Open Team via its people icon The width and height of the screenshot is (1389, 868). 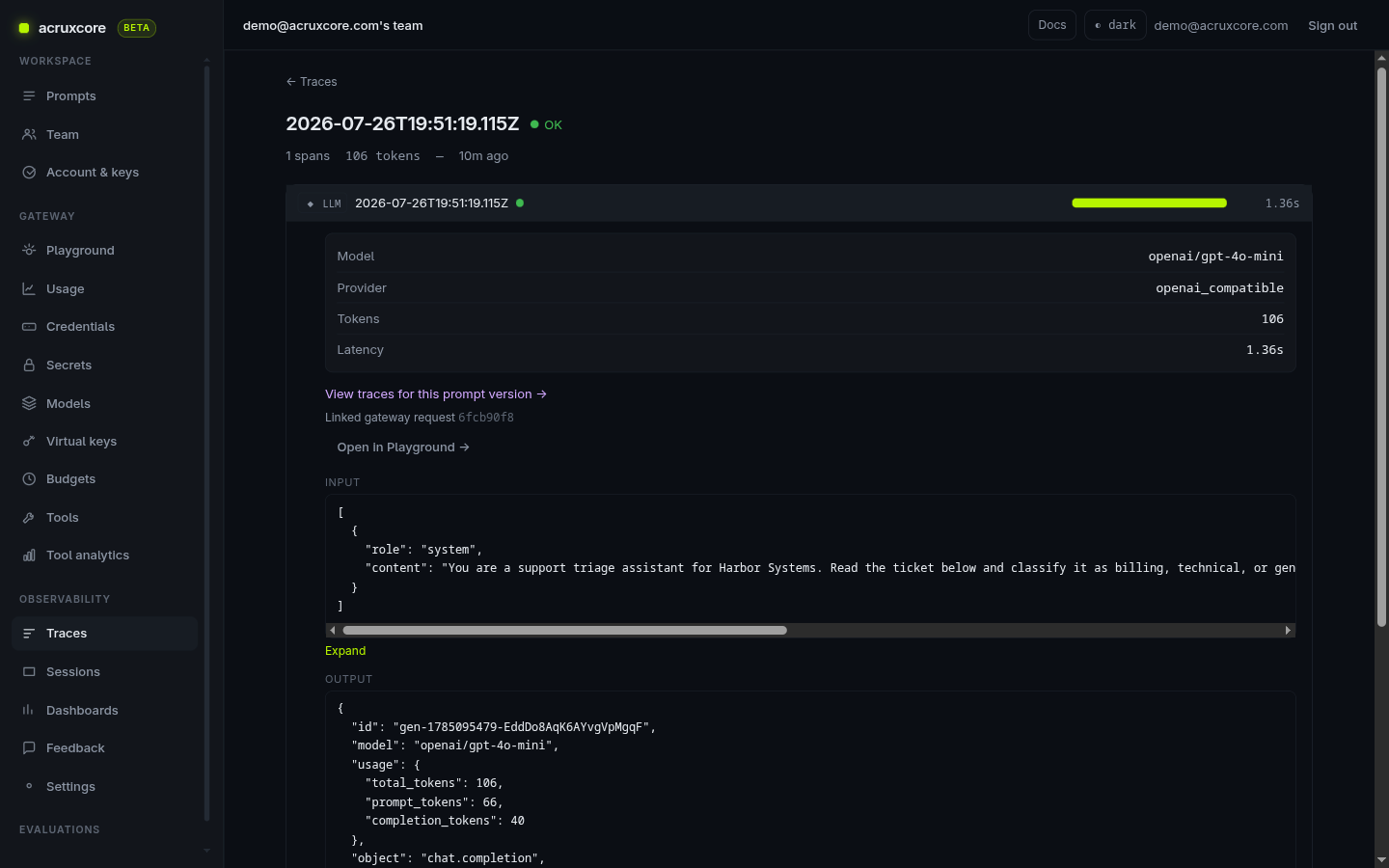click(x=29, y=135)
